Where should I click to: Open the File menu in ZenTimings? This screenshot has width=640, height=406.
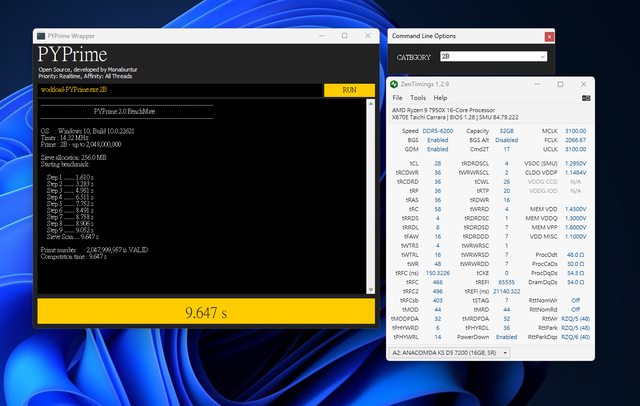click(x=397, y=98)
